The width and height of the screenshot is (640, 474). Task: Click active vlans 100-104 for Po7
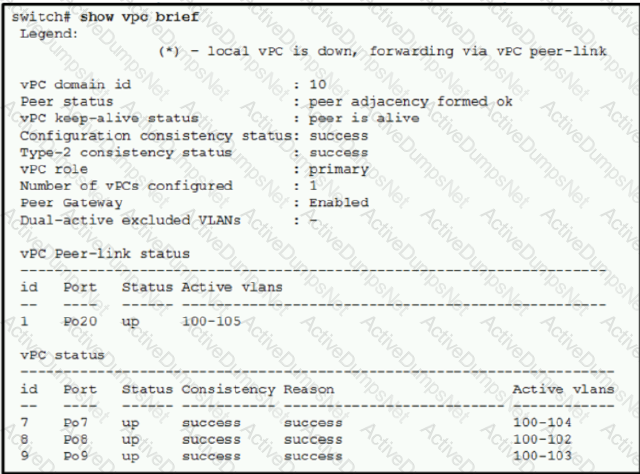[x=542, y=423]
